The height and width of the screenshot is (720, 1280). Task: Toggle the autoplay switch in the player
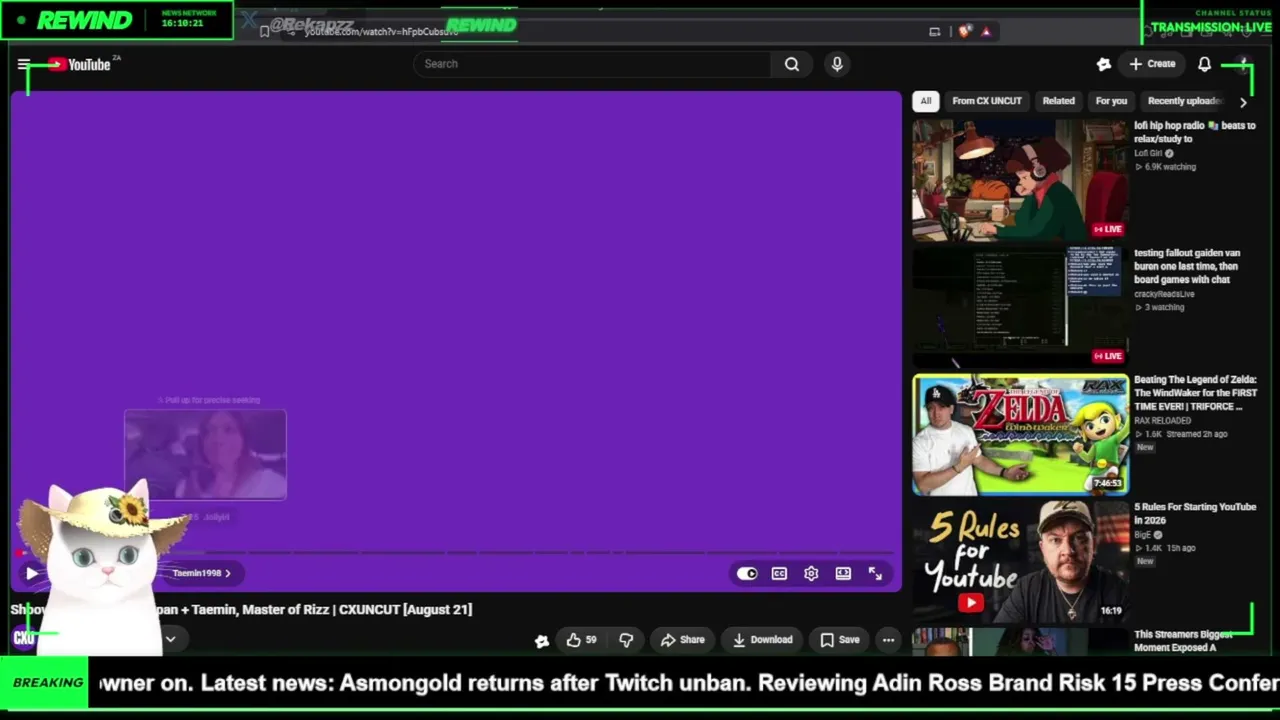pos(747,573)
